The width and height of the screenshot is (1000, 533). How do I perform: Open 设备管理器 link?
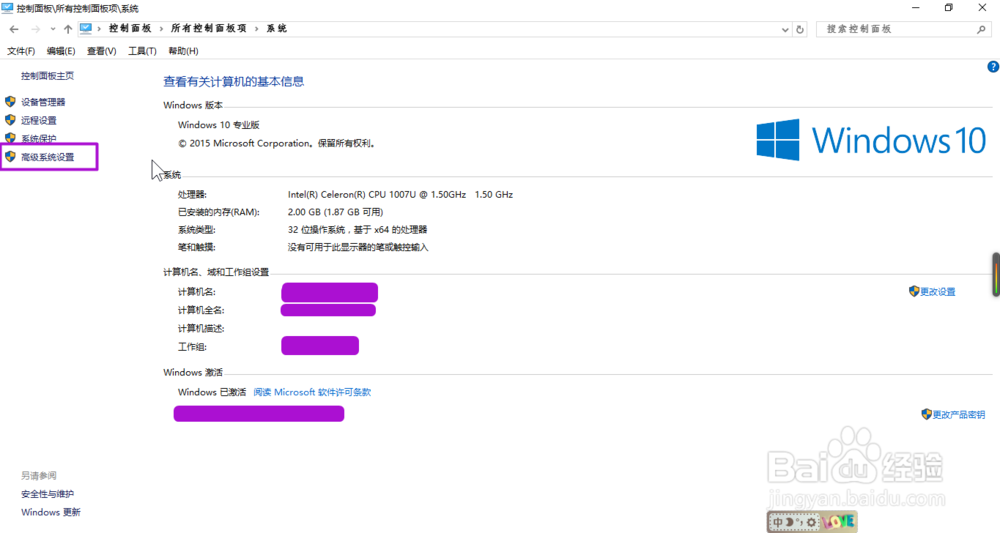click(x=43, y=102)
